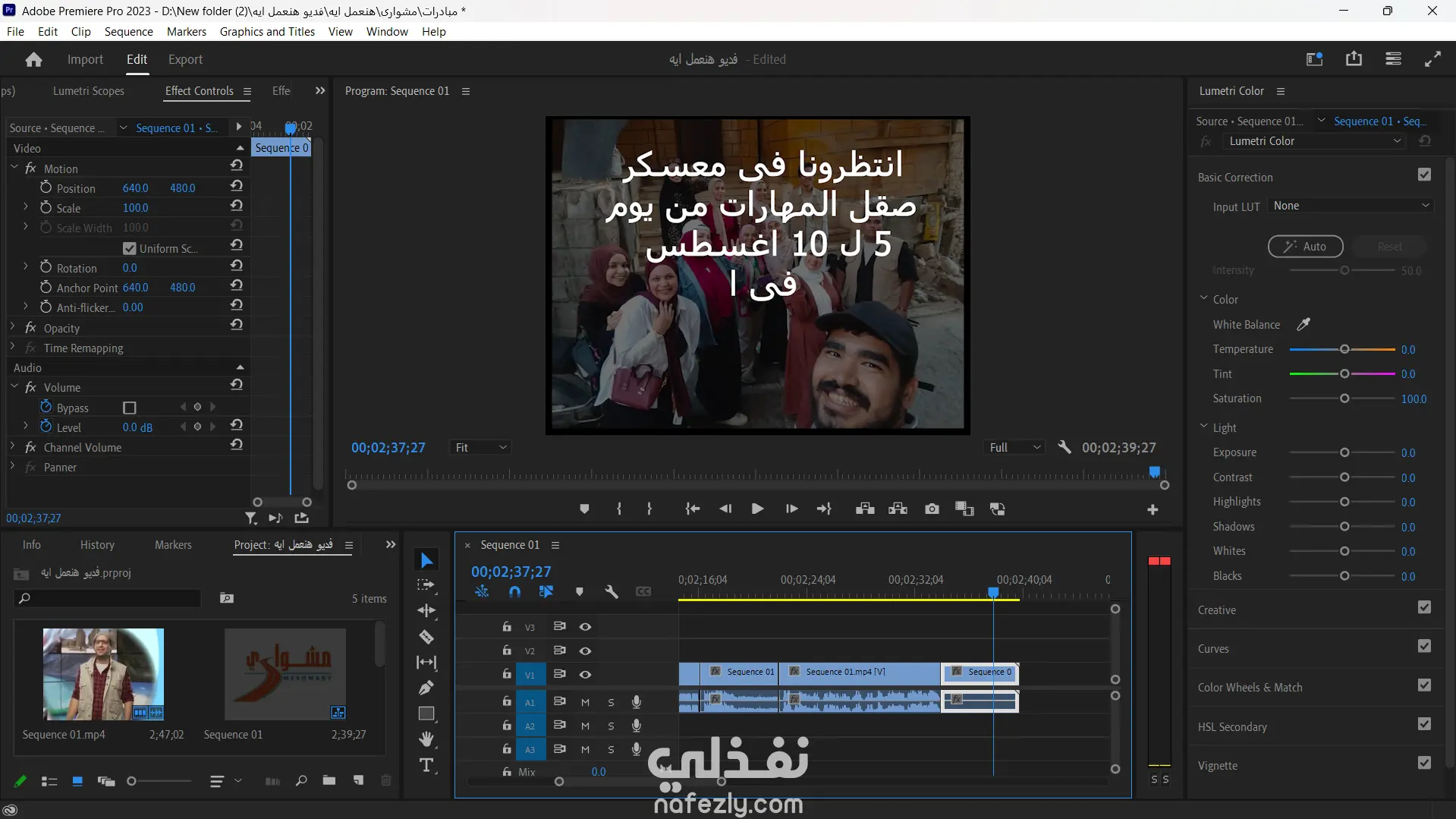The width and height of the screenshot is (1456, 819).
Task: Switch to the Lumetri Scopes tab
Action: click(x=88, y=91)
